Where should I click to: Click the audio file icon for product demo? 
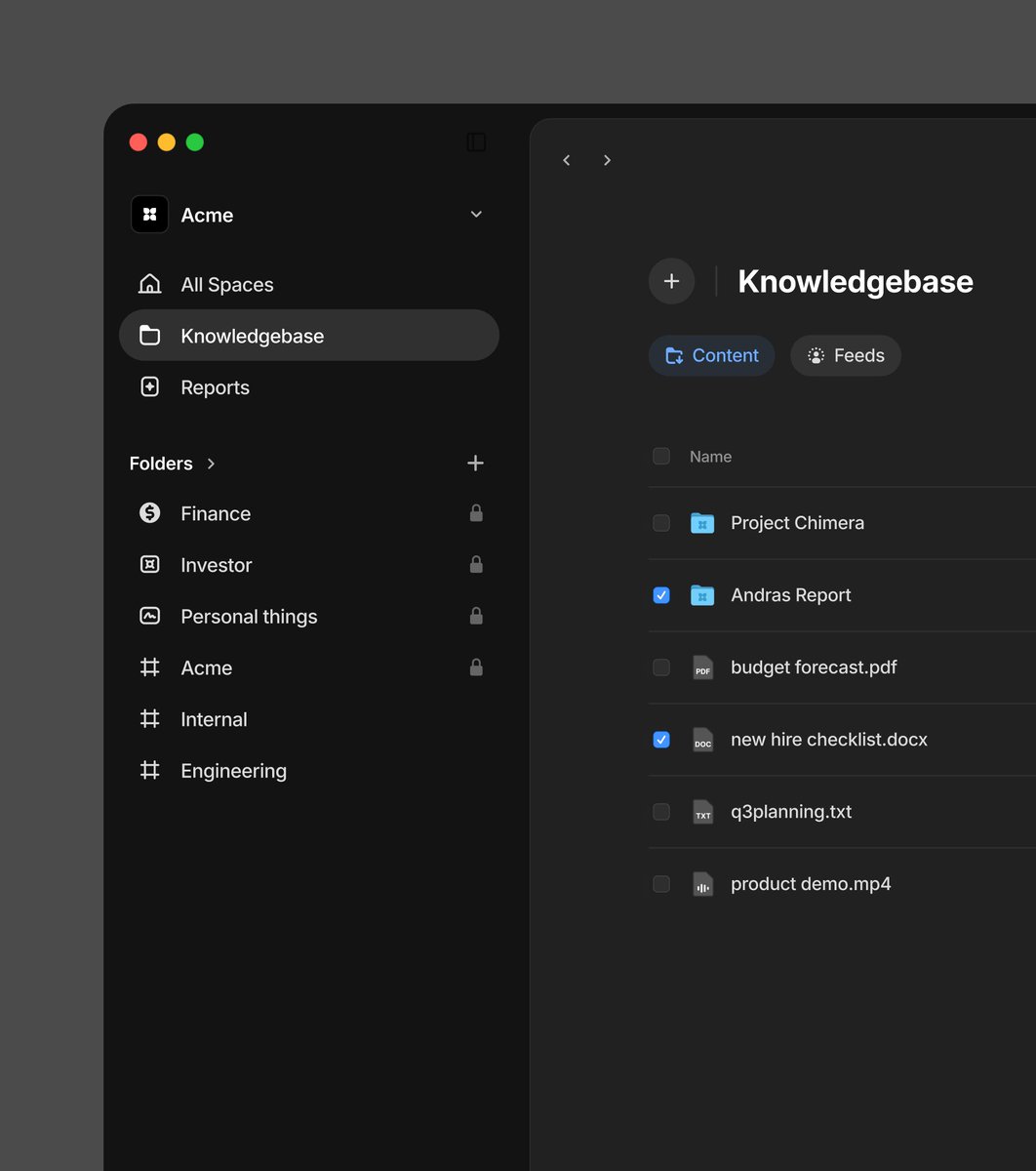coord(702,884)
